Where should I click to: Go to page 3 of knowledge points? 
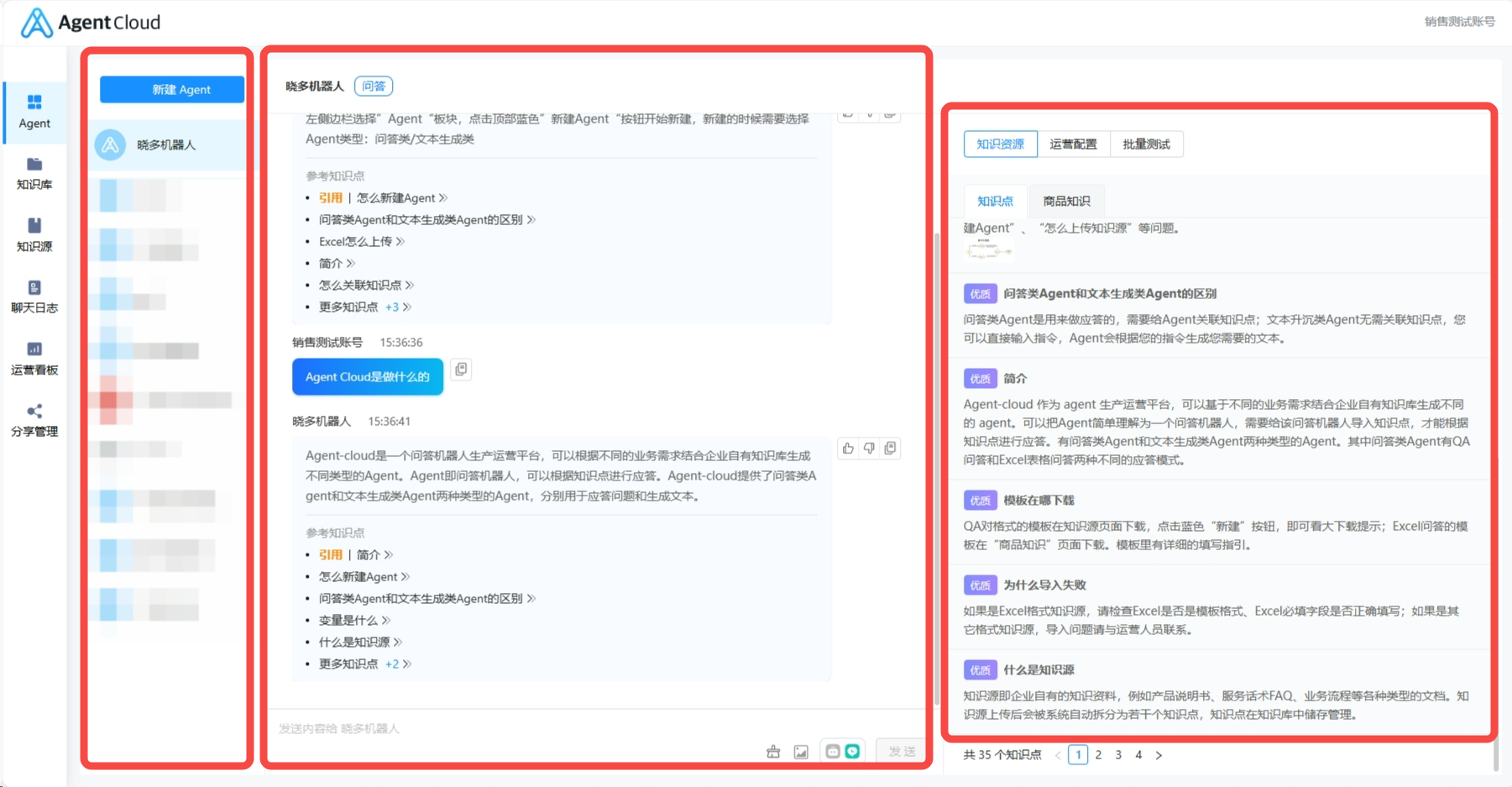1118,754
